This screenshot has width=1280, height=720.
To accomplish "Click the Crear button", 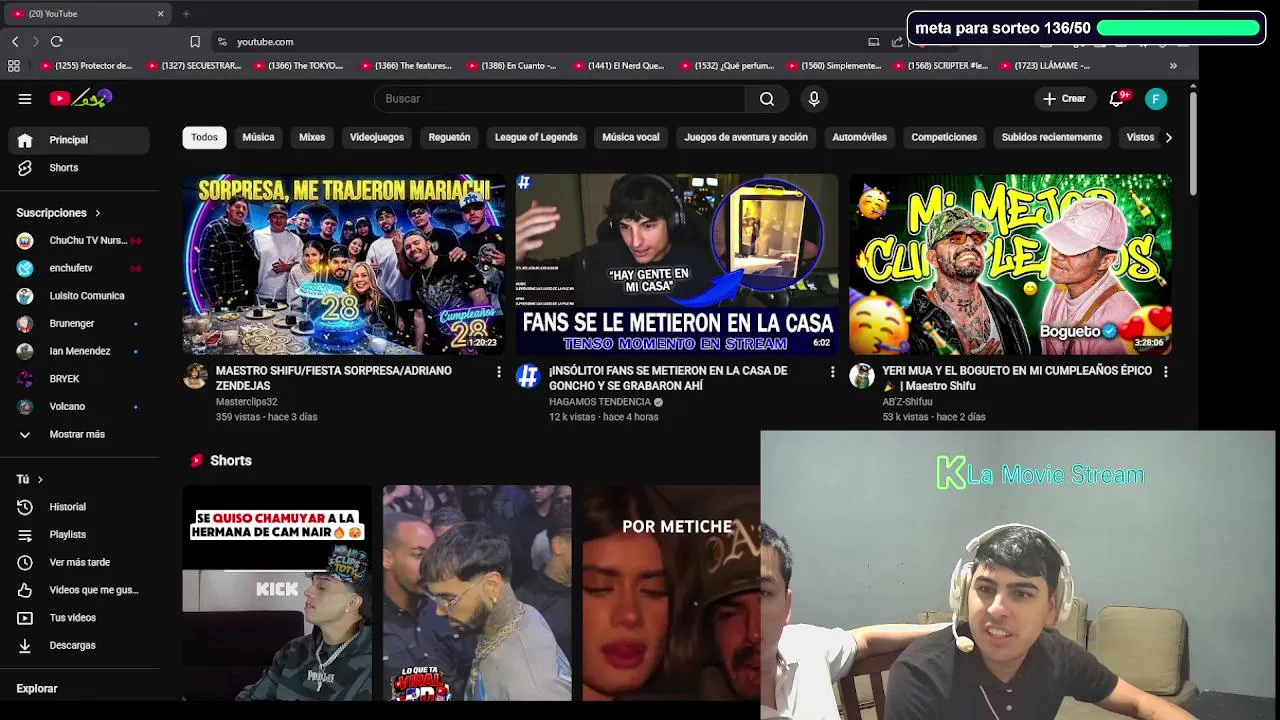I will [1064, 99].
